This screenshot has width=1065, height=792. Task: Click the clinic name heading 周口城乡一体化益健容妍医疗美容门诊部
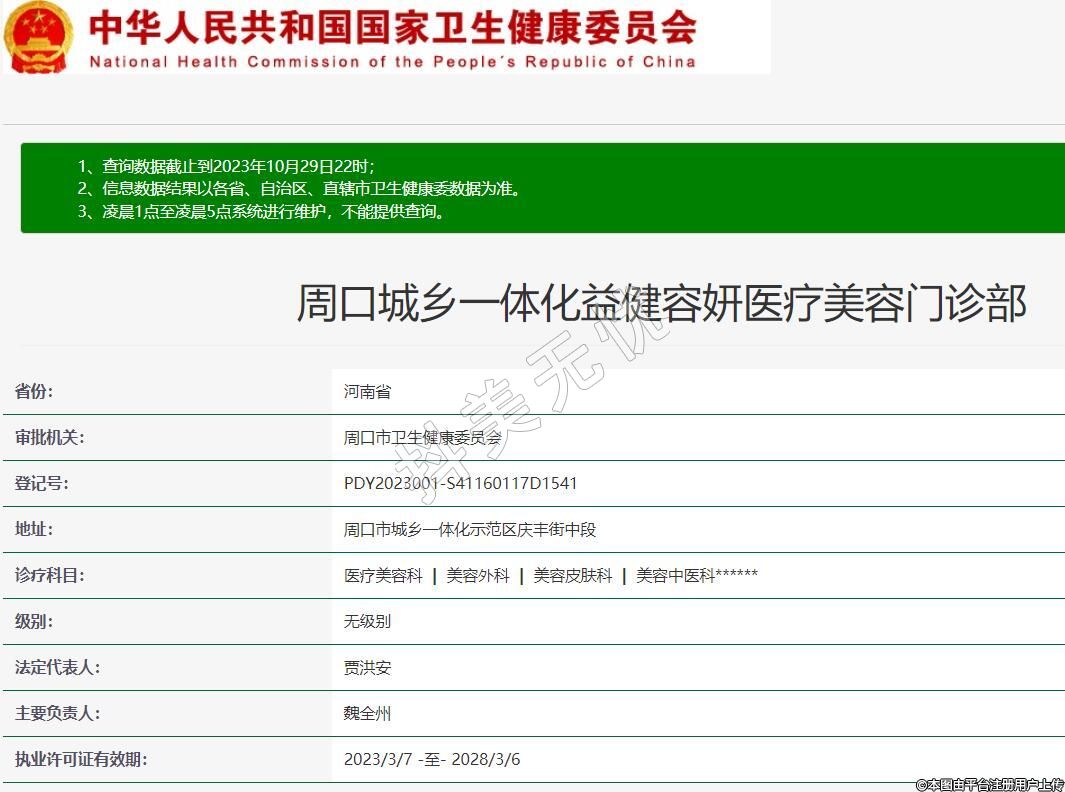(x=661, y=302)
